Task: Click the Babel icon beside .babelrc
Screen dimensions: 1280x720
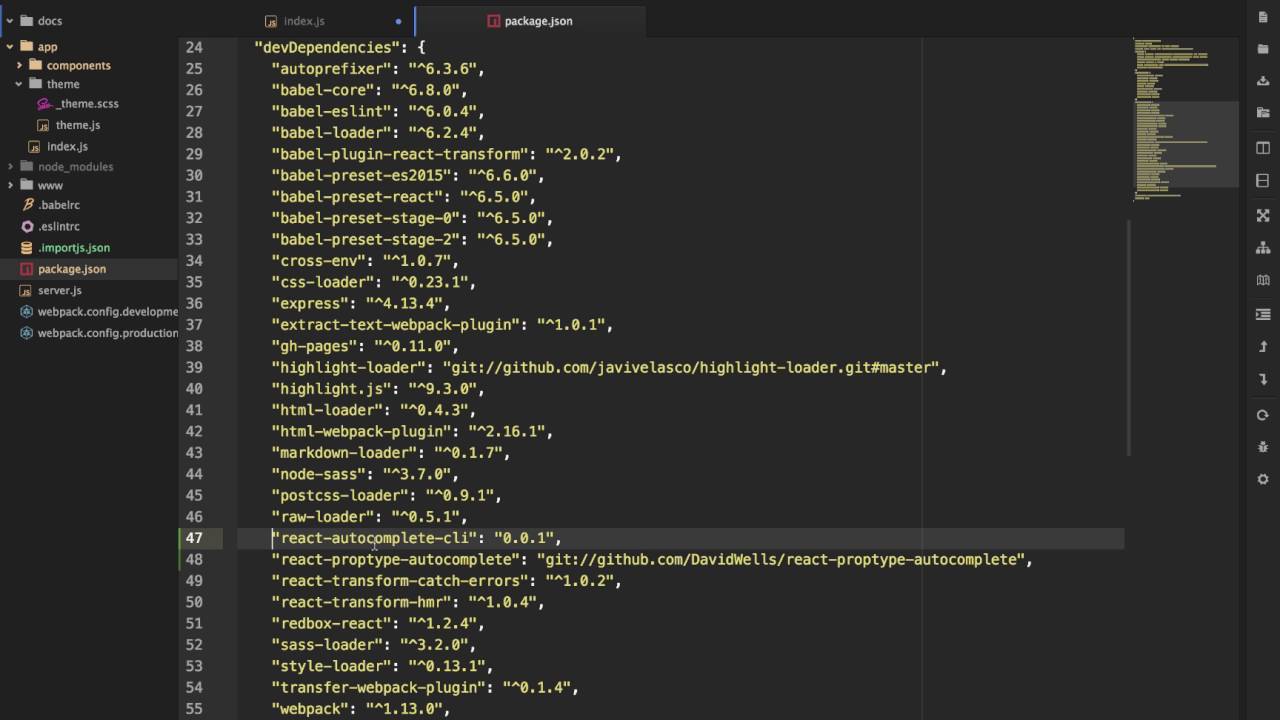Action: point(28,205)
